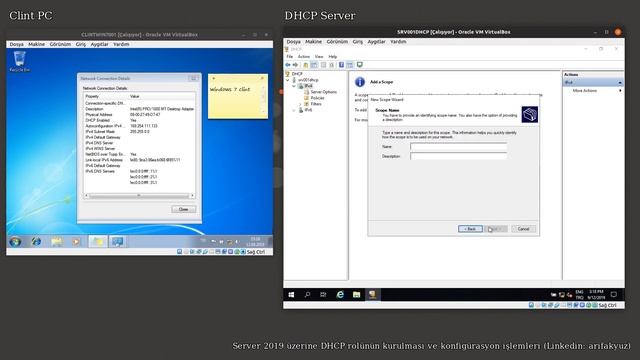Open Görünüm menu in server VirtualBox window
The image size is (640, 360).
click(337, 42)
